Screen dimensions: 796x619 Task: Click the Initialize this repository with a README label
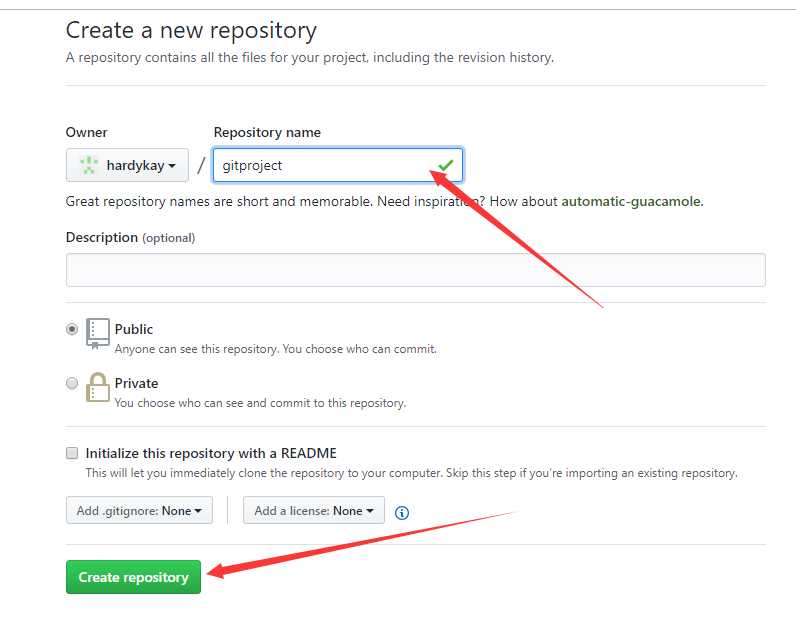click(211, 453)
